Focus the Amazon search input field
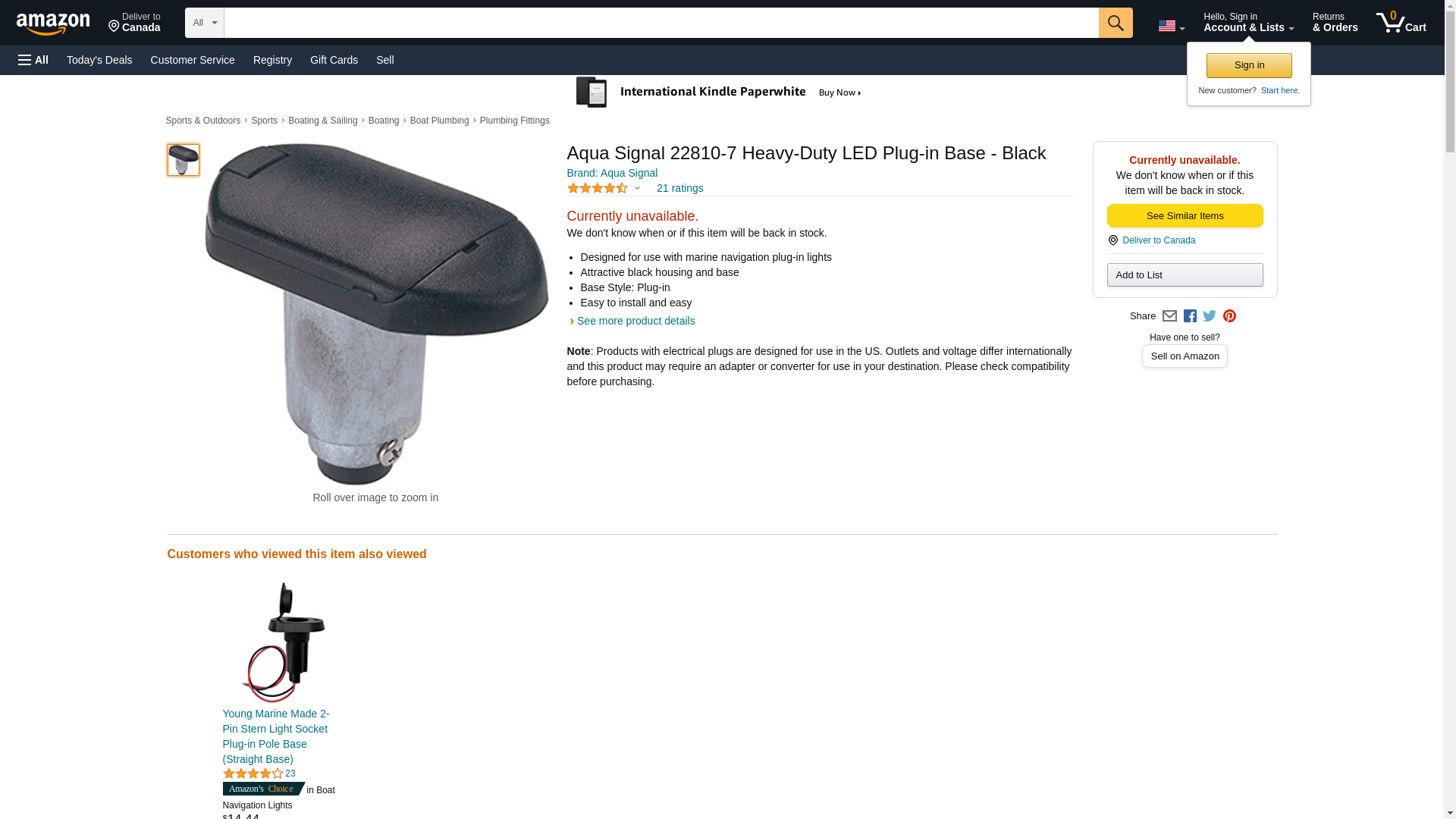Viewport: 1456px width, 819px height. pyautogui.click(x=661, y=23)
